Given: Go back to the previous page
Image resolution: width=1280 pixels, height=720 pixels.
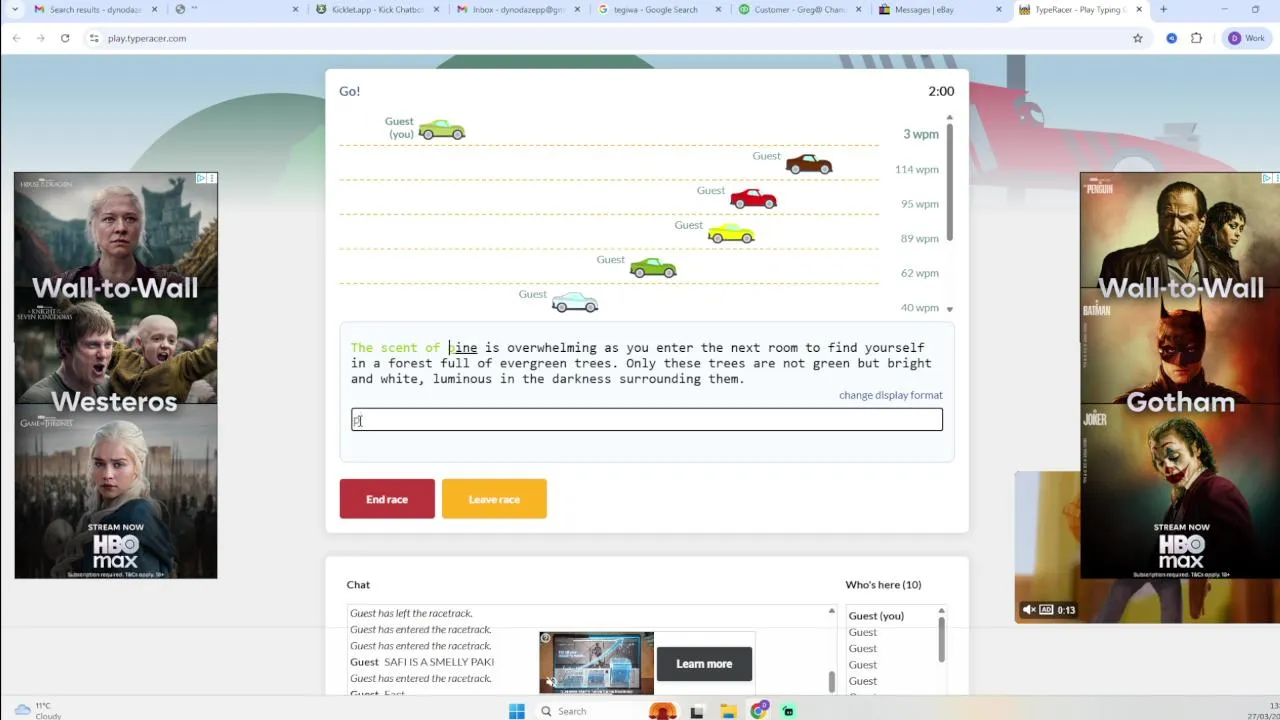Looking at the screenshot, I should coord(16,38).
